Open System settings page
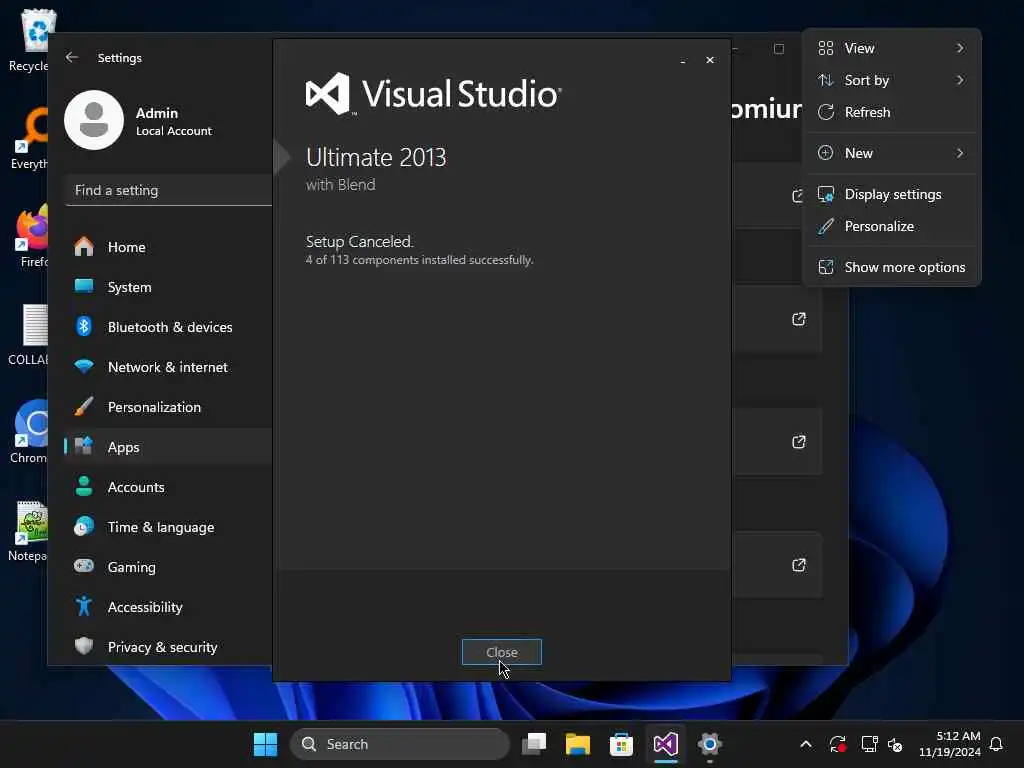The width and height of the screenshot is (1024, 768). tap(168, 287)
